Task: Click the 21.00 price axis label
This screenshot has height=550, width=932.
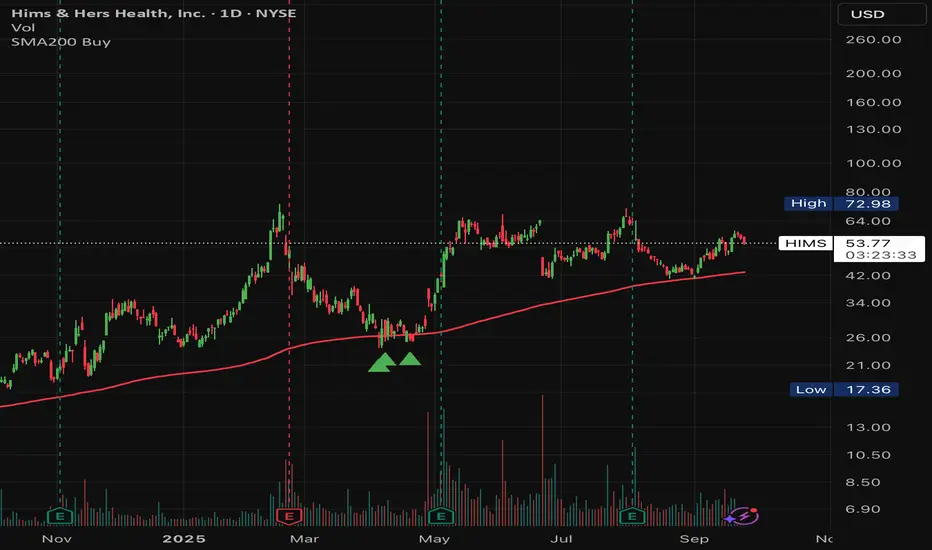Action: coord(868,365)
